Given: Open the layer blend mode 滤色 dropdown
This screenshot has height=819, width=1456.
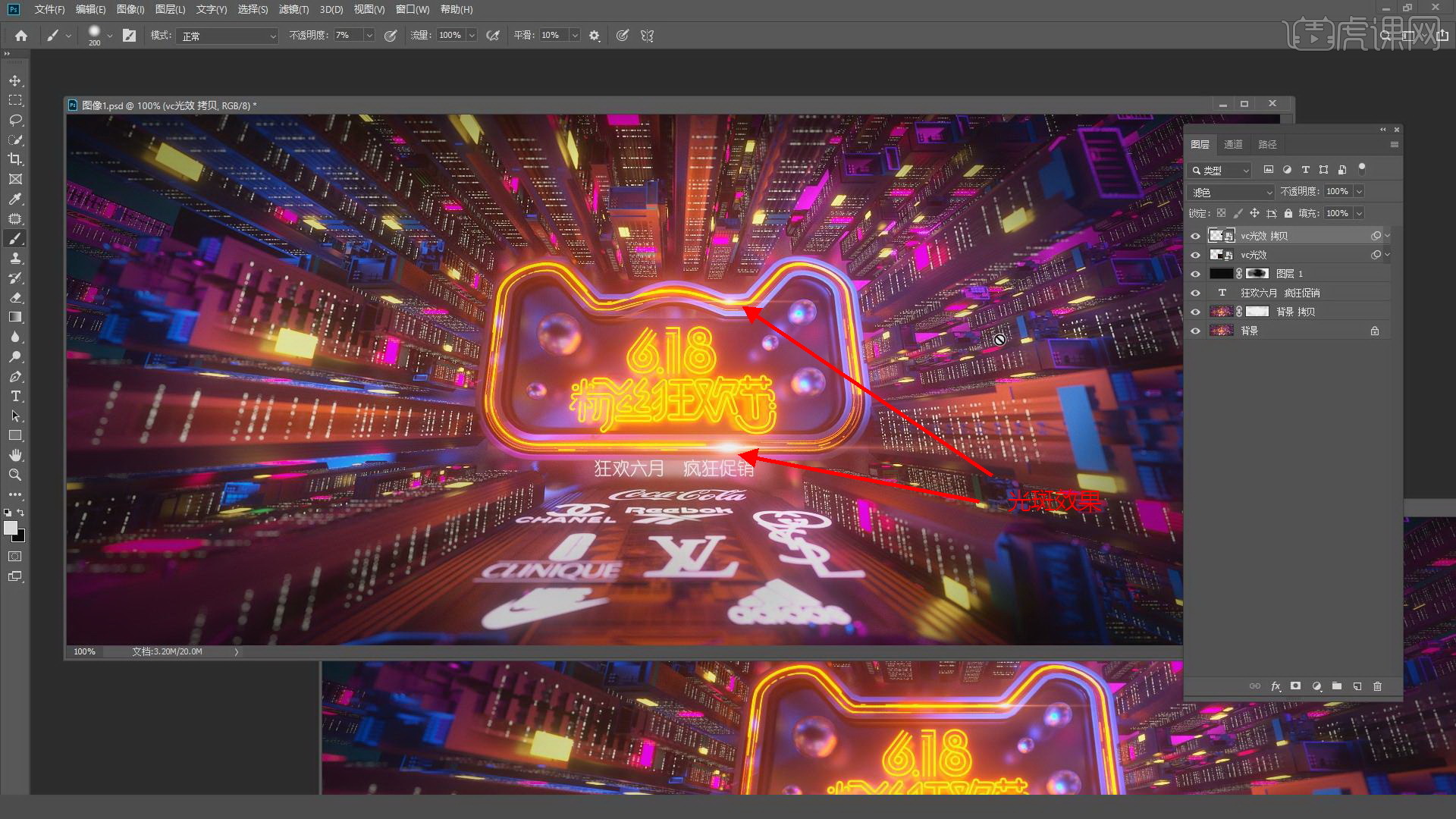Looking at the screenshot, I should [1230, 192].
